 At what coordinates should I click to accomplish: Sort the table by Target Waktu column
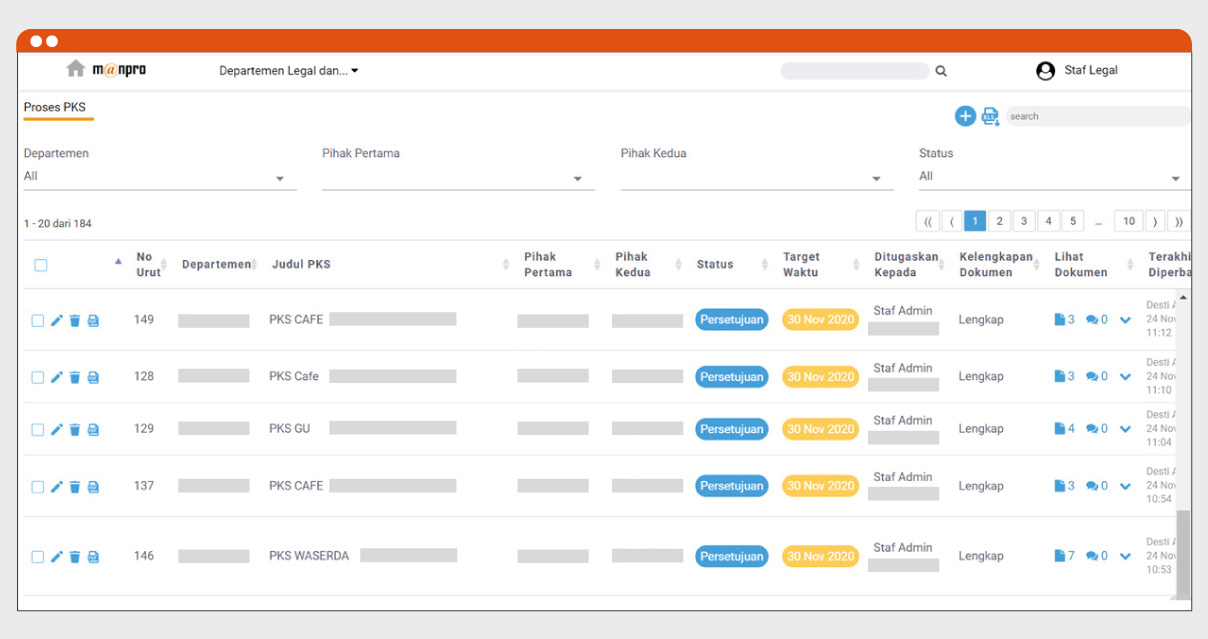801,265
